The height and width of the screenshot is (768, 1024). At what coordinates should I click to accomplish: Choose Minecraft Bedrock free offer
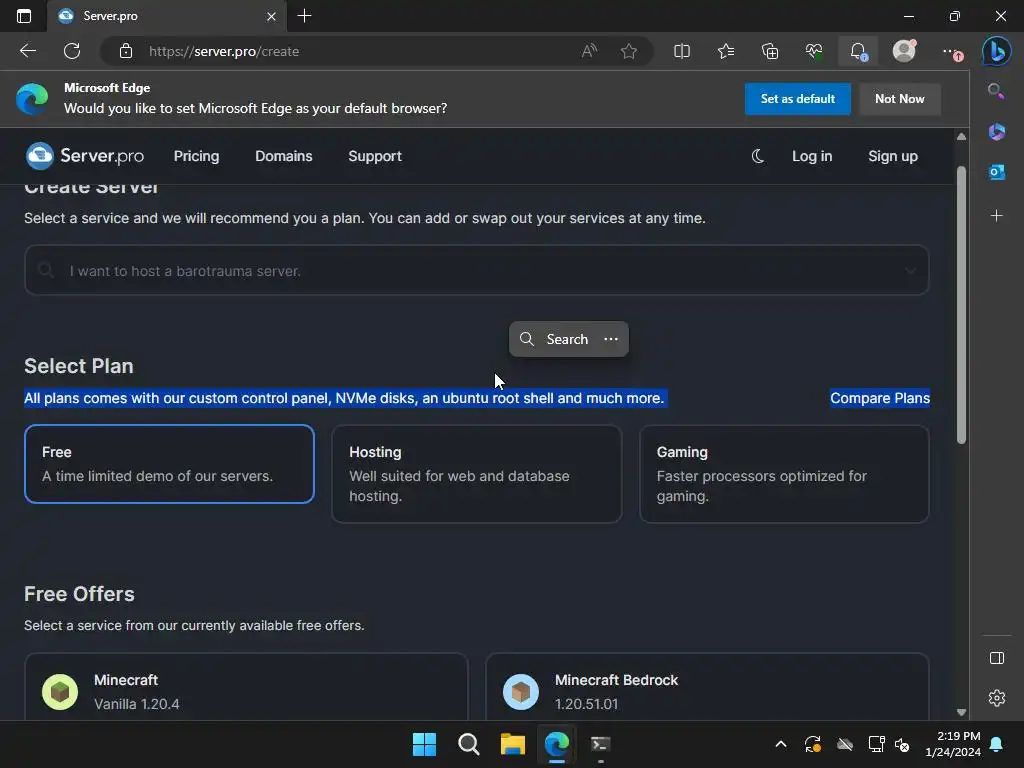(707, 688)
